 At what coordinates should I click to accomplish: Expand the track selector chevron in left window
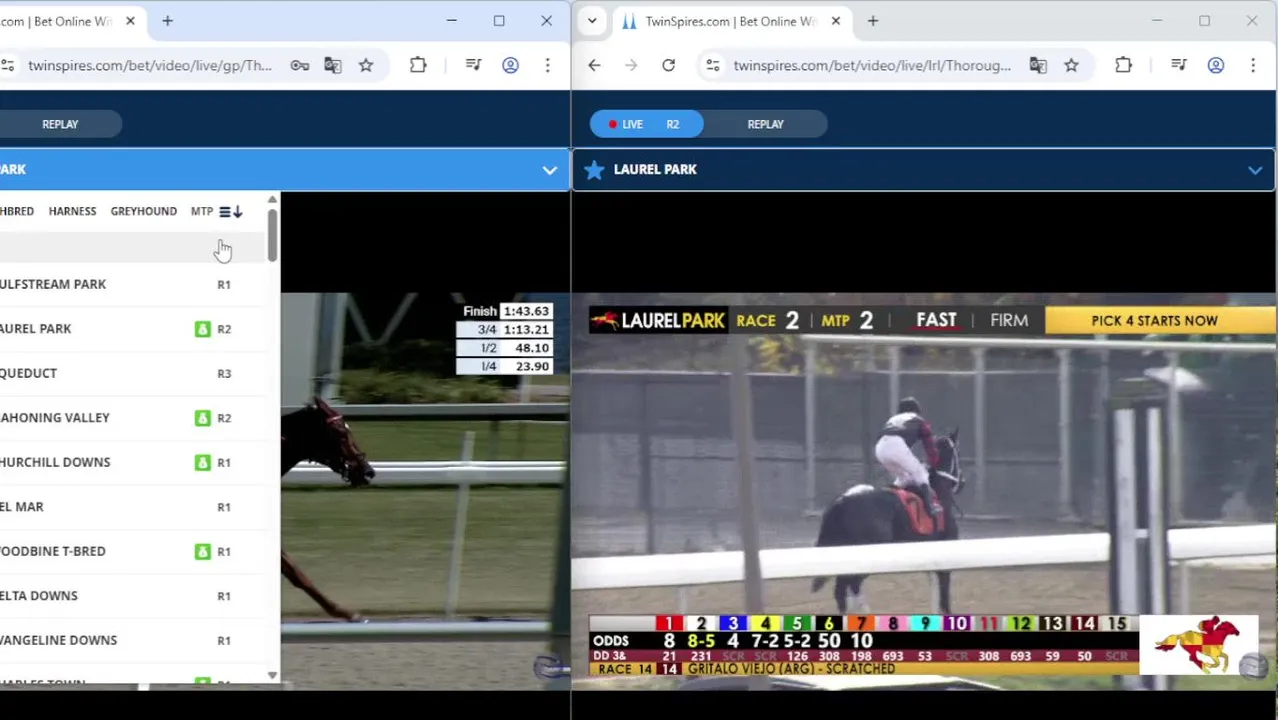click(549, 170)
